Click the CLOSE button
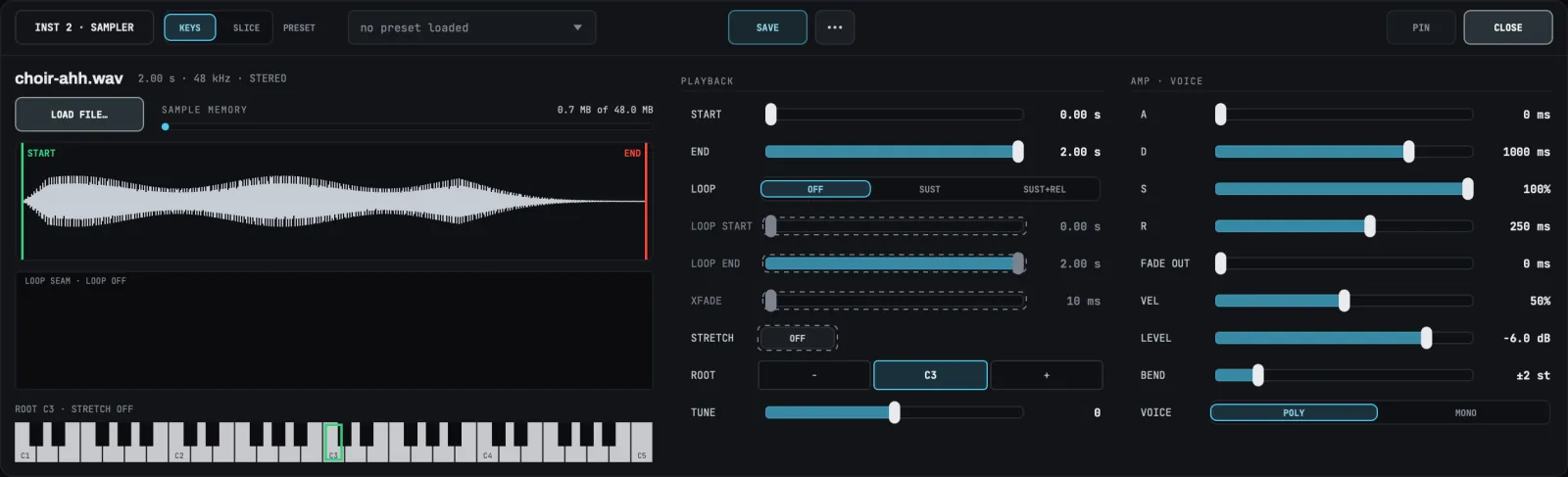 1507,27
